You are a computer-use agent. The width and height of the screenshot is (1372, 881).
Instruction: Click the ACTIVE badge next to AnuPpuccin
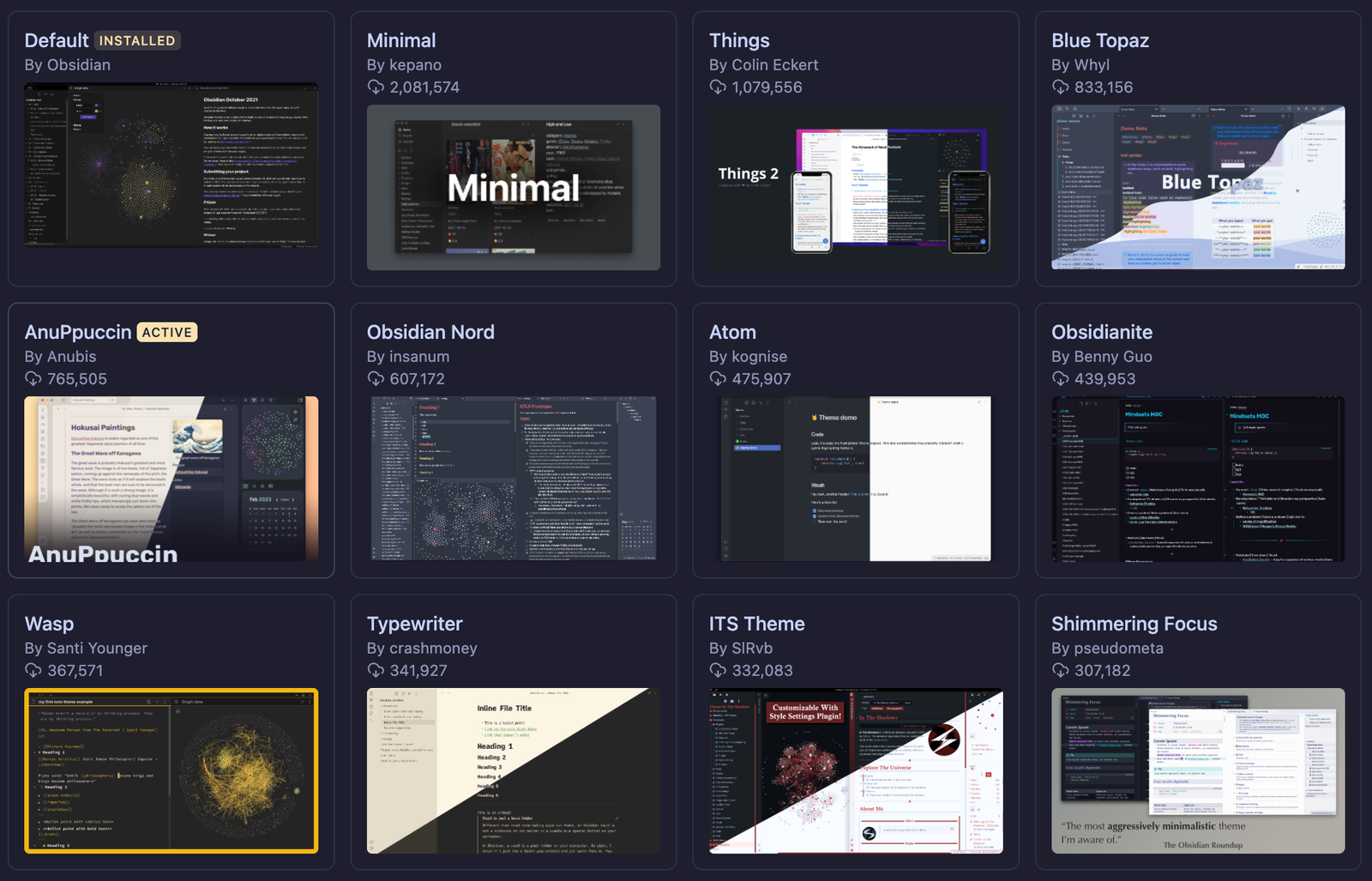[x=167, y=332]
